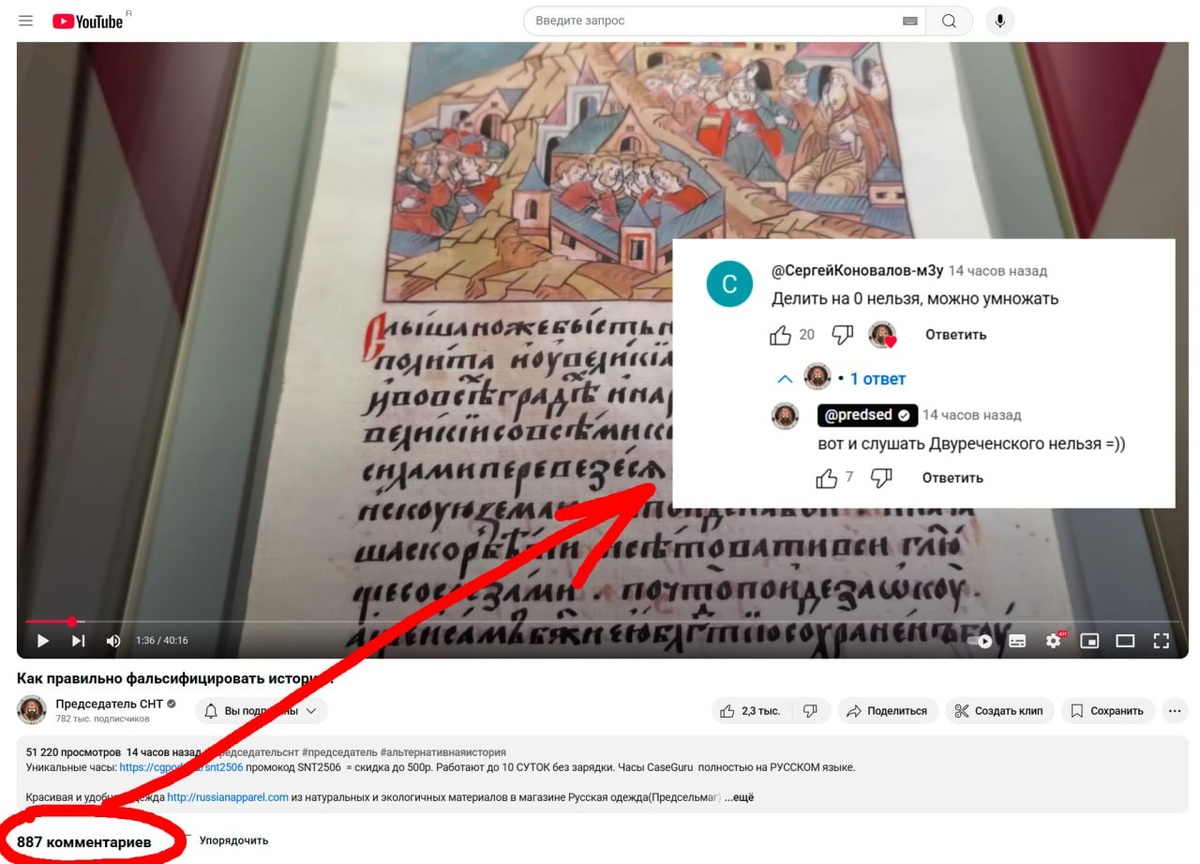
Task: Open @СергейКоновалов-м3у profile name
Action: coord(857,271)
